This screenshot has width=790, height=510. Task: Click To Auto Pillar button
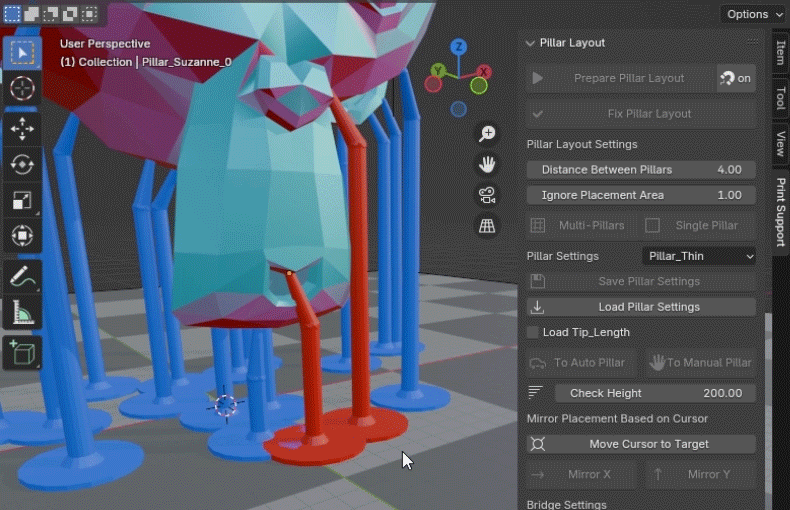coord(581,362)
